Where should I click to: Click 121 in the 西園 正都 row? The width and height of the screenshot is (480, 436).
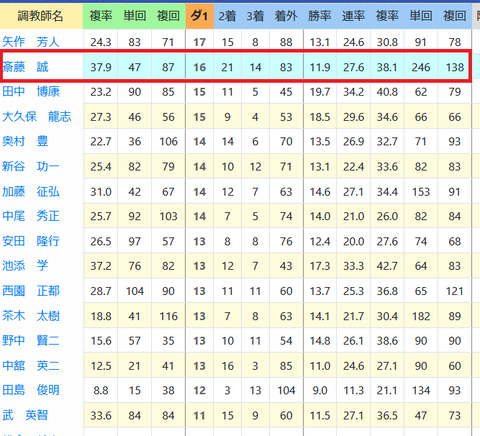click(455, 291)
